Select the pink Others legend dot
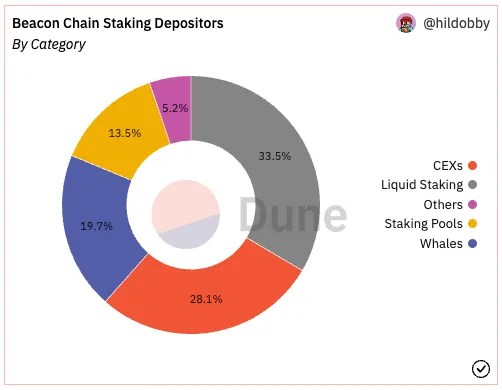 click(472, 204)
